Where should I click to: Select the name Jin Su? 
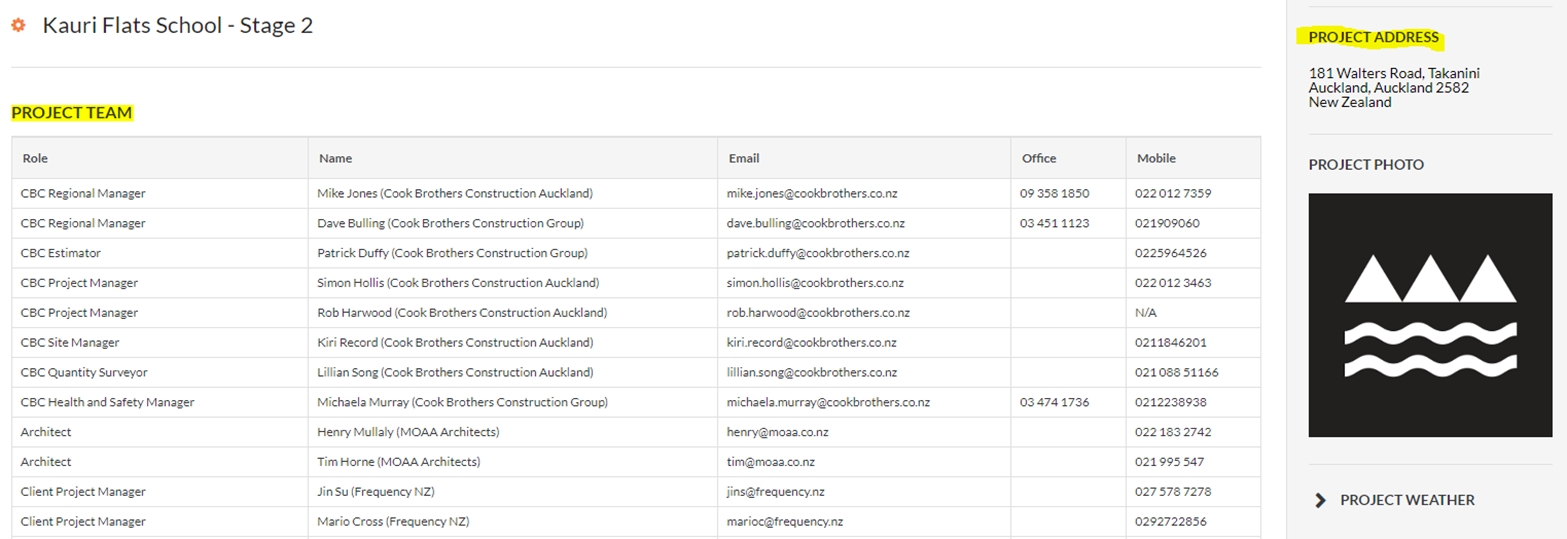click(335, 493)
